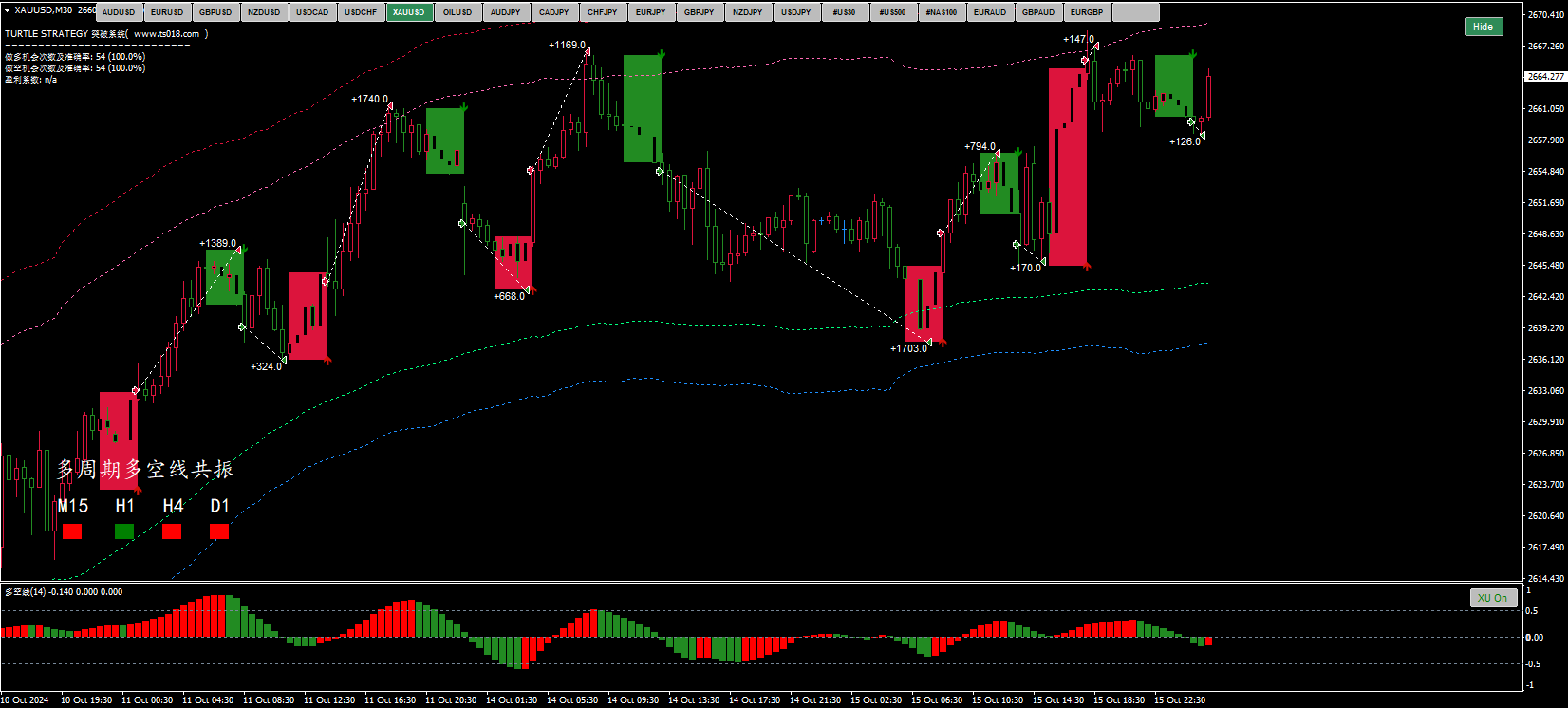Viewport: 1568px width, 708px height.
Task: Choose CADJPY in the symbol bar
Action: pyautogui.click(x=554, y=12)
